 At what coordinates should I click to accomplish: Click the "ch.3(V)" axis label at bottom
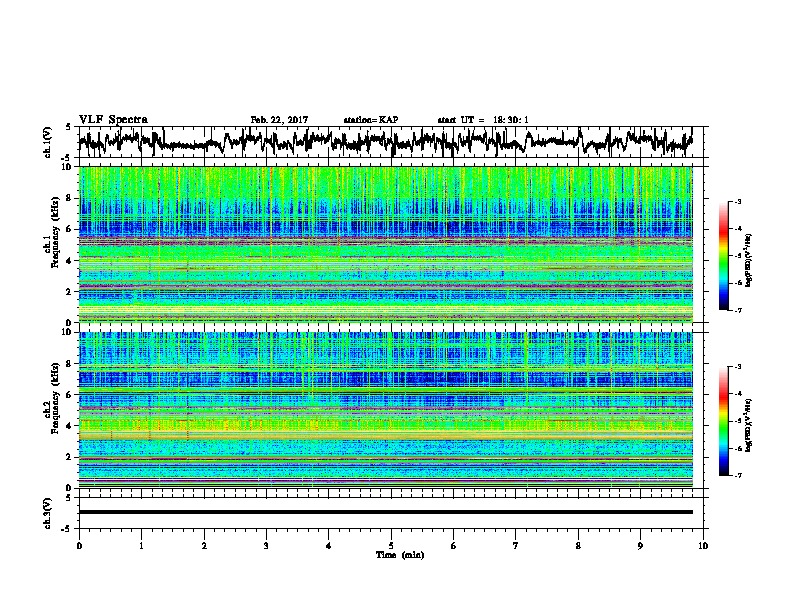pyautogui.click(x=48, y=513)
